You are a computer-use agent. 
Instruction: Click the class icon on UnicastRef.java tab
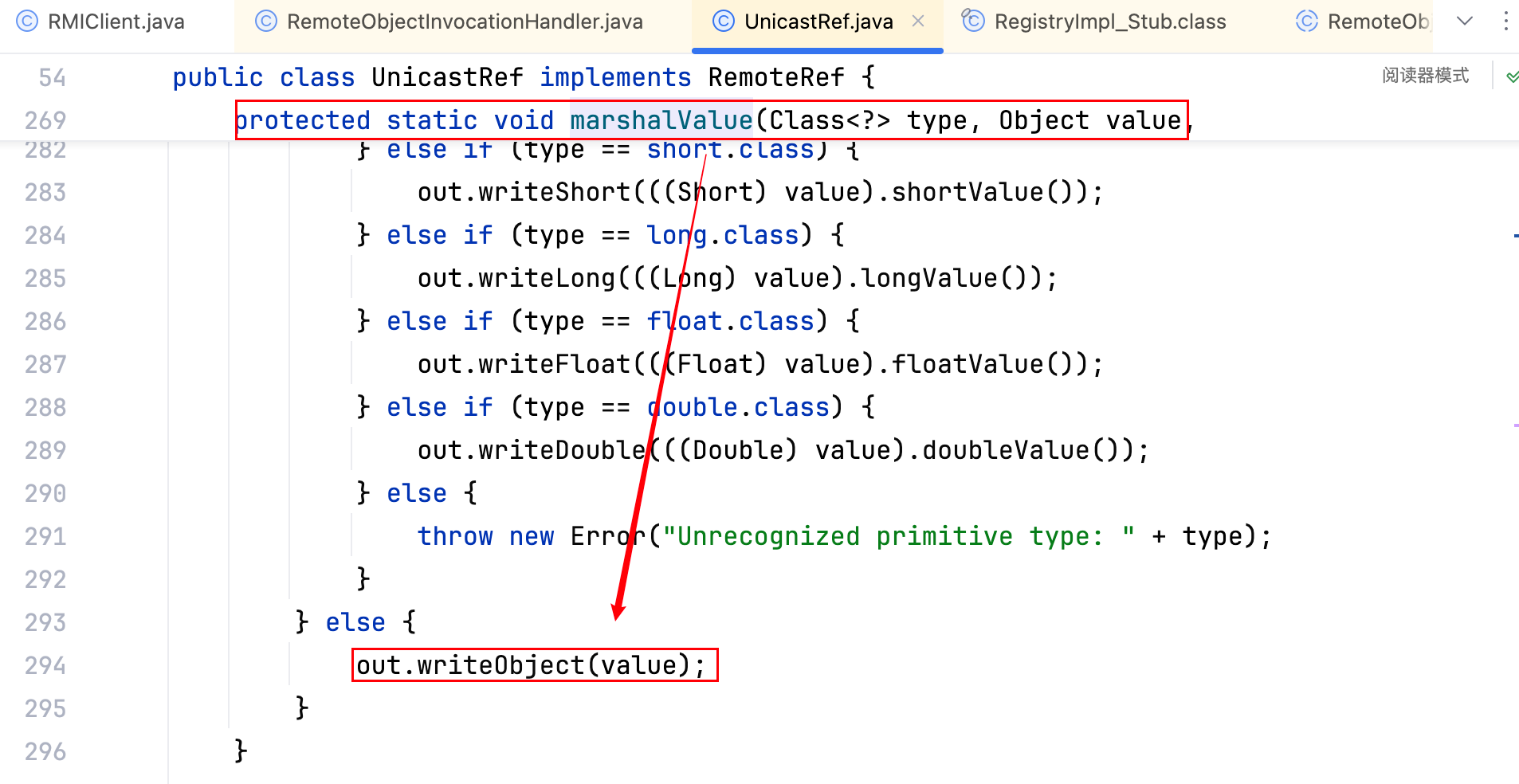[x=723, y=22]
